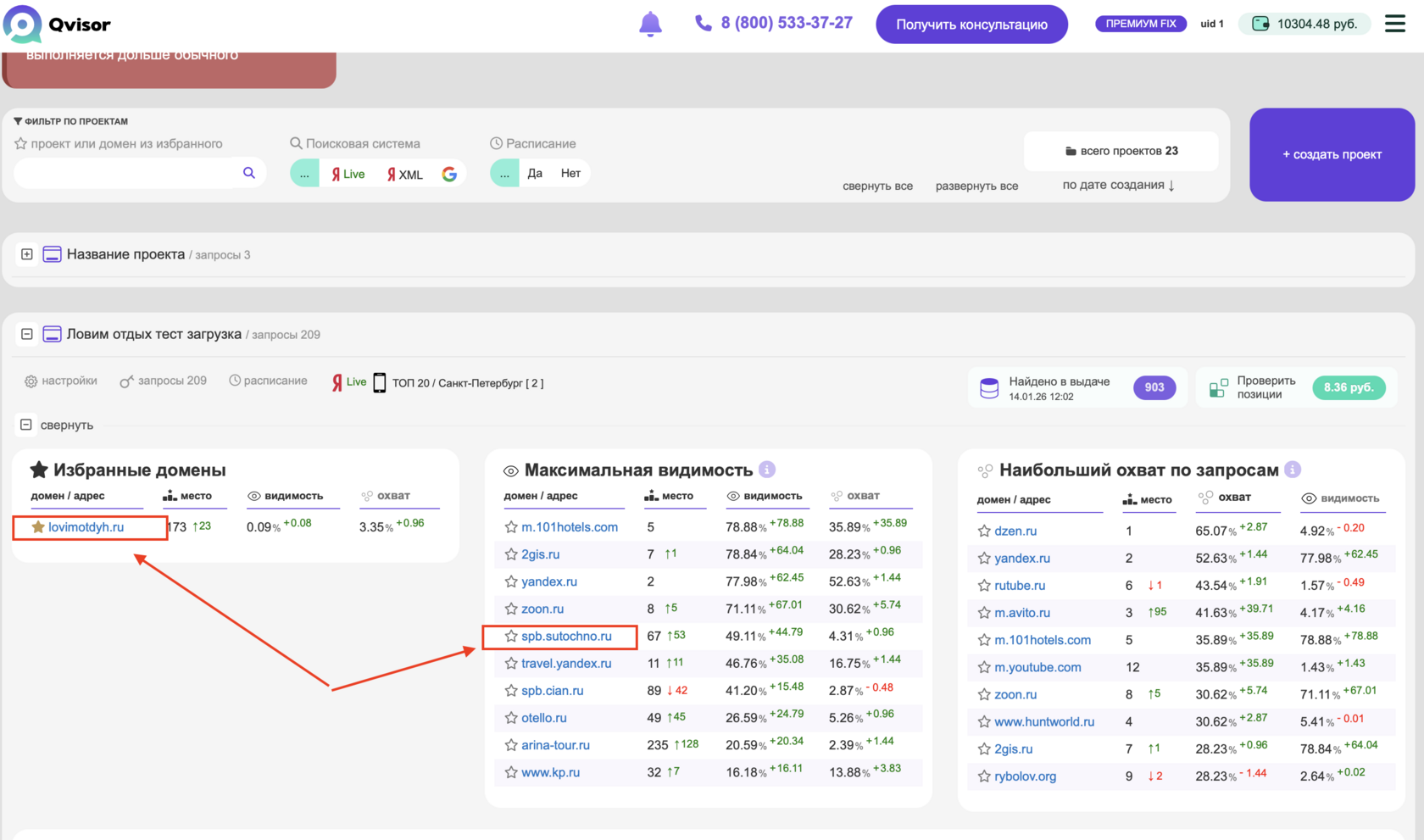The width and height of the screenshot is (1424, 840).
Task: Expand the Название проекта project
Action: [27, 254]
